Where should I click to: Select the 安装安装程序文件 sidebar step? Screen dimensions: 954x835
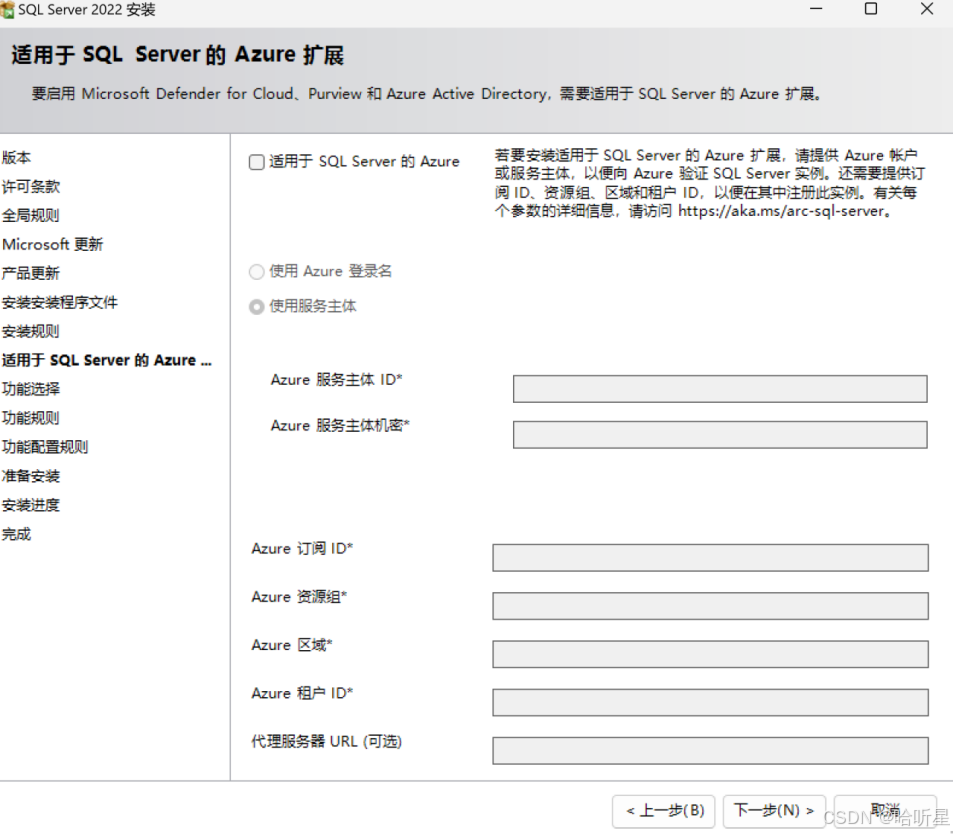pyautogui.click(x=60, y=302)
